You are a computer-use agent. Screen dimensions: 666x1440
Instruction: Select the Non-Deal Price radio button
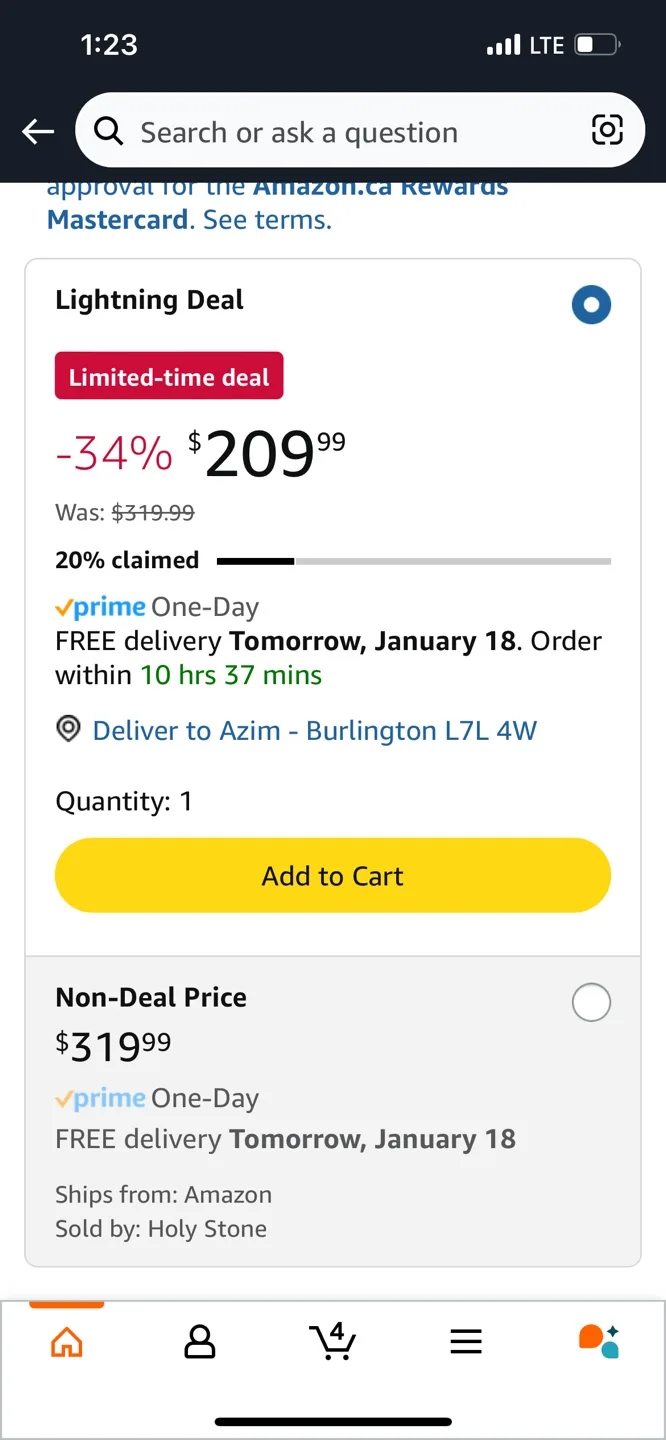(591, 1002)
